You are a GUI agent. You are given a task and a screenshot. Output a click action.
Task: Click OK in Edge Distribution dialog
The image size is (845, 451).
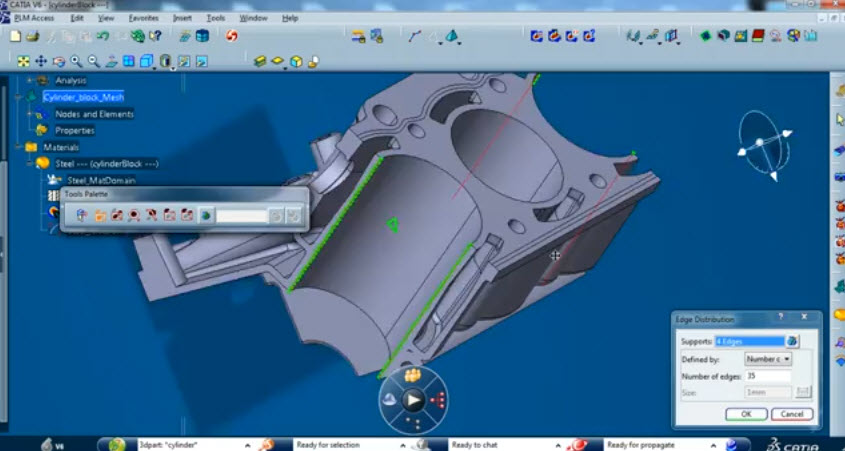click(746, 414)
